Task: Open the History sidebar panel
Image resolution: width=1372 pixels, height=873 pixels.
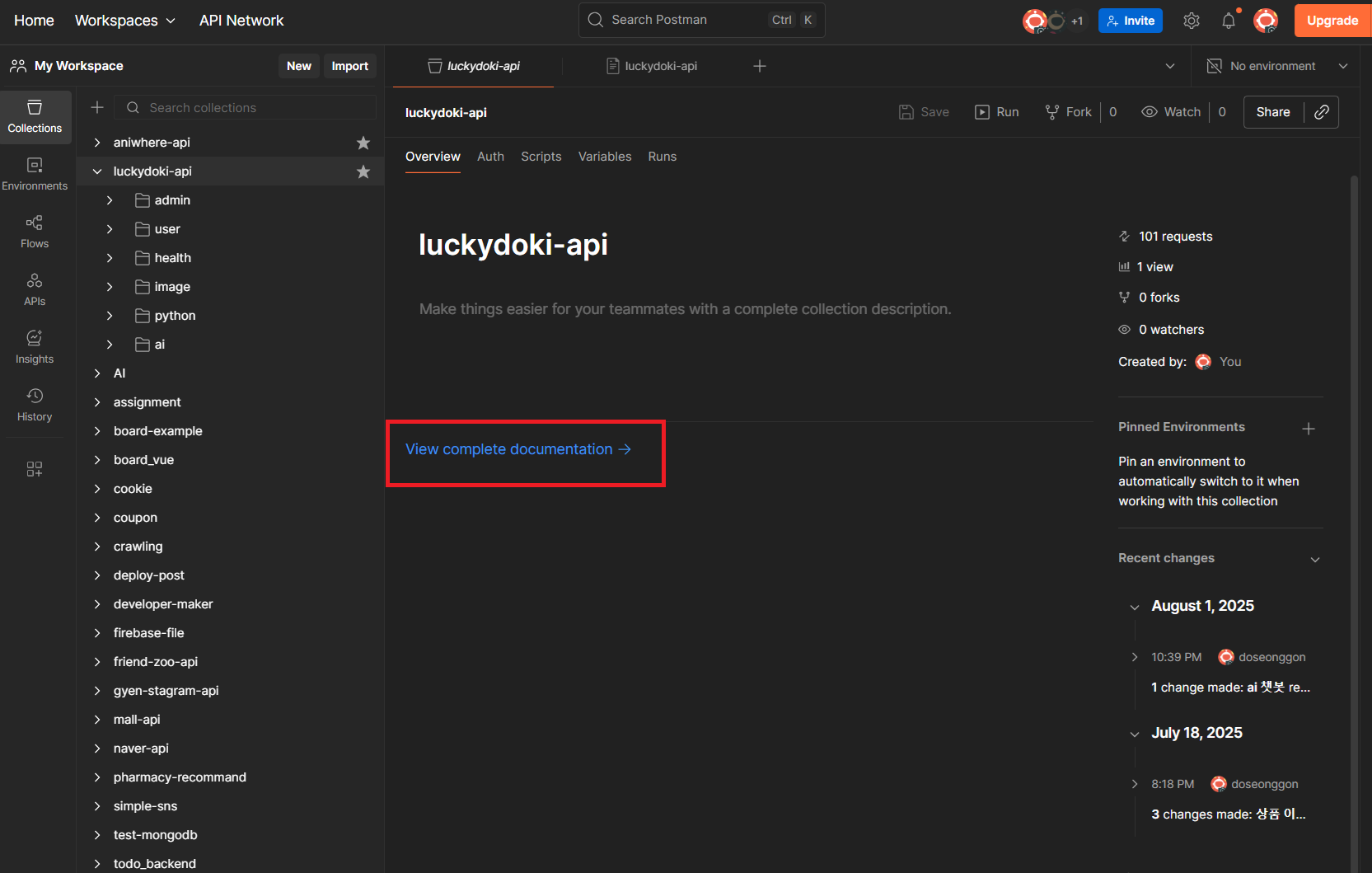Action: [35, 406]
